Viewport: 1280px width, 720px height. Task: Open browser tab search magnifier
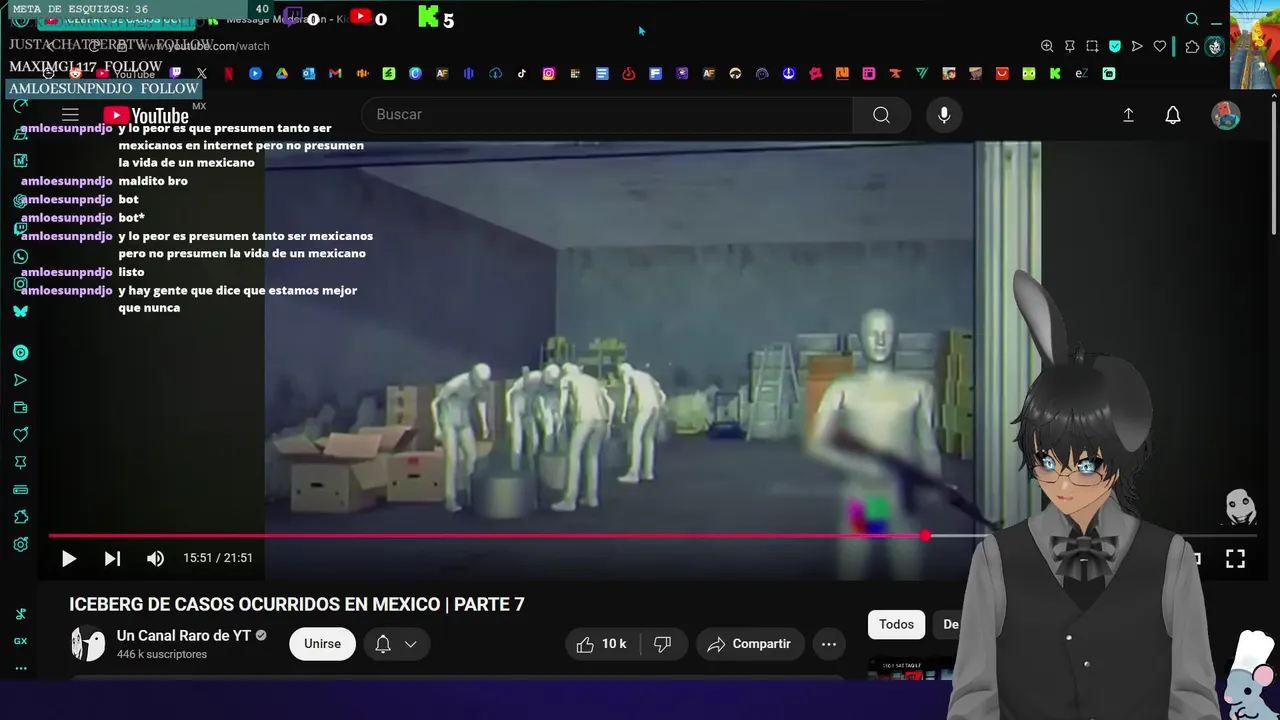point(1192,19)
